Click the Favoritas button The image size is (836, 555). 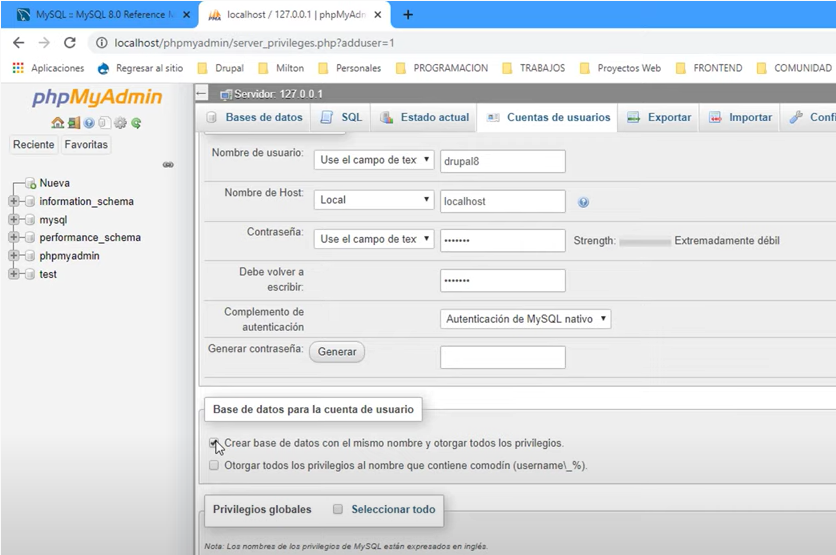(x=86, y=144)
